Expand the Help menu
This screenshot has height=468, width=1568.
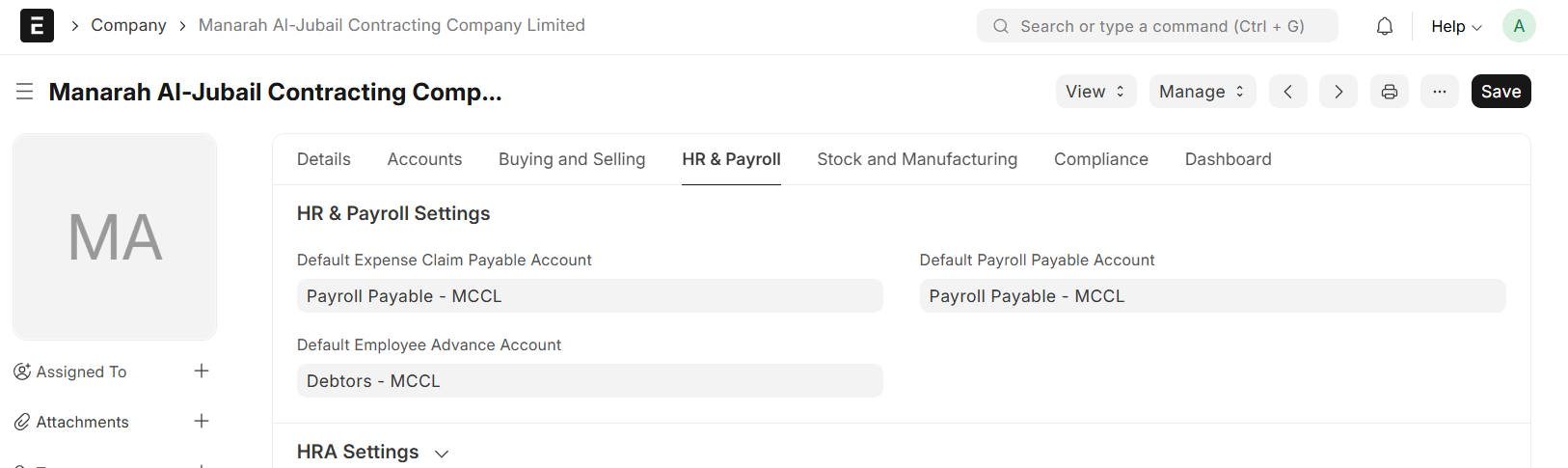click(x=1455, y=27)
